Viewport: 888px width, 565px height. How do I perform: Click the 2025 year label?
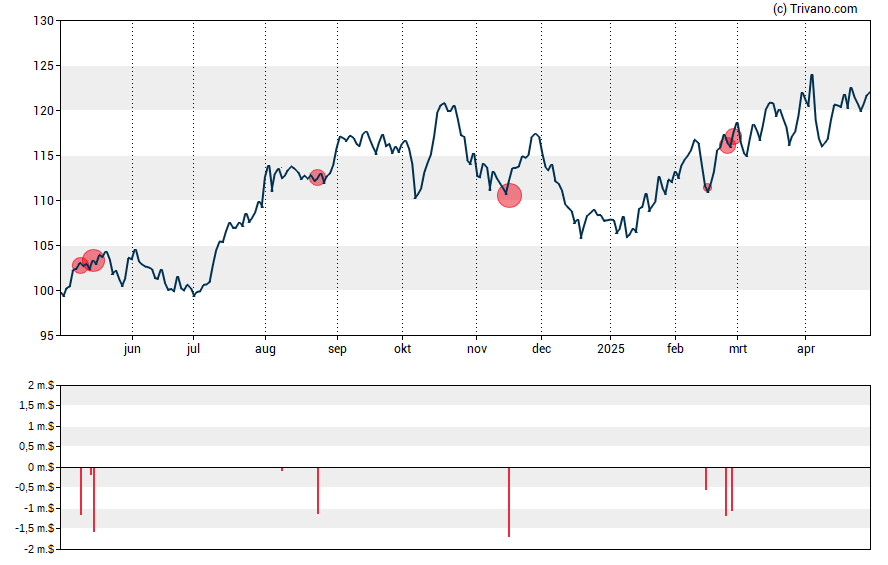(610, 349)
